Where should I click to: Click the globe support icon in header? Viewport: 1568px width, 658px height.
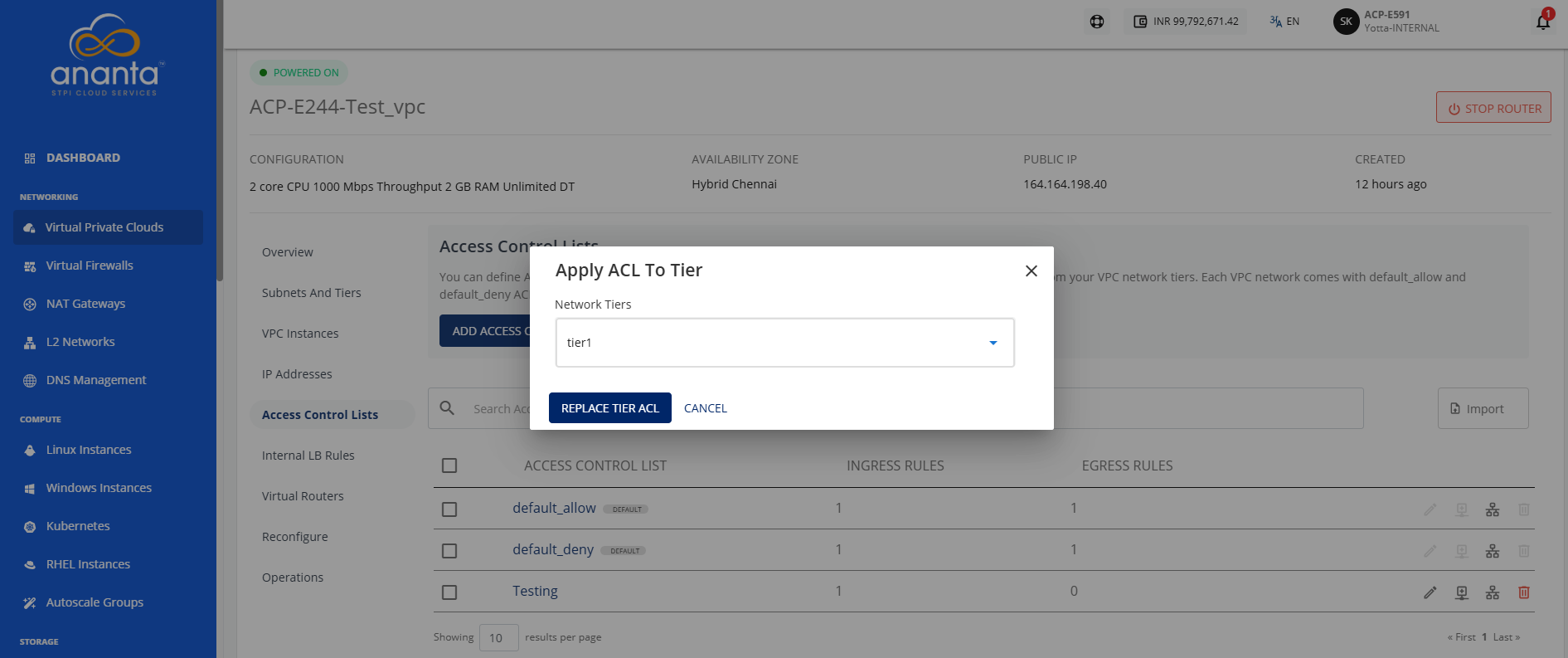coord(1097,22)
